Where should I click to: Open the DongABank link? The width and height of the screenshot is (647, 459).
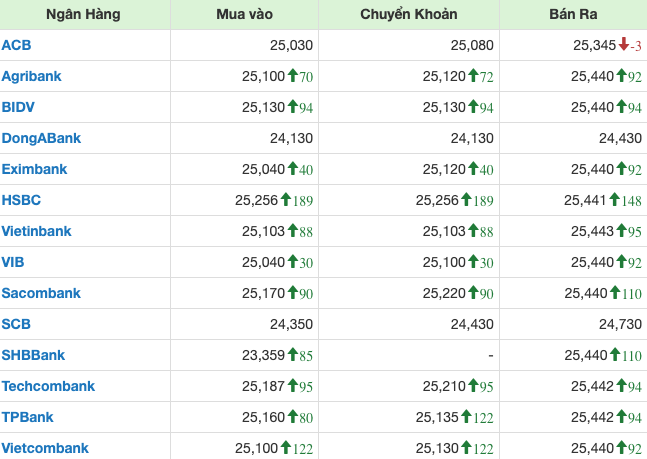[41, 138]
